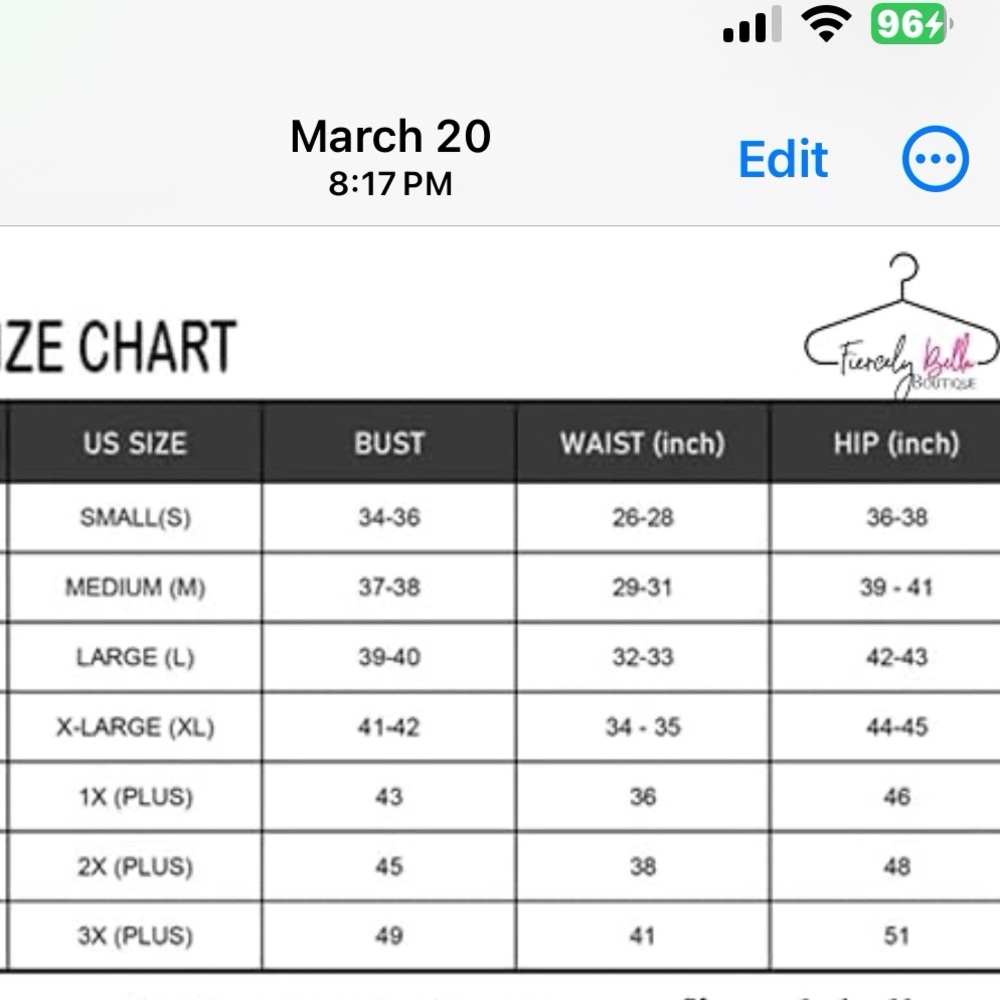Tap the 8:17 PM timestamp
This screenshot has width=1000, height=1000.
click(390, 184)
